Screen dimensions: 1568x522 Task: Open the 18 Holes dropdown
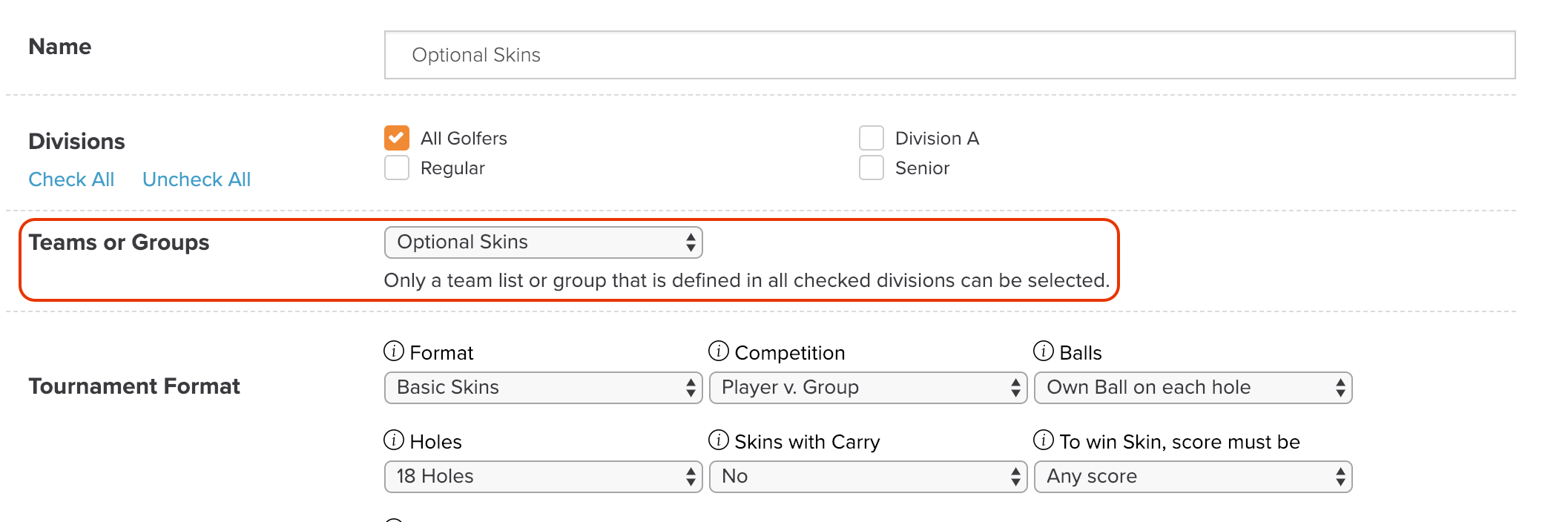[543, 477]
